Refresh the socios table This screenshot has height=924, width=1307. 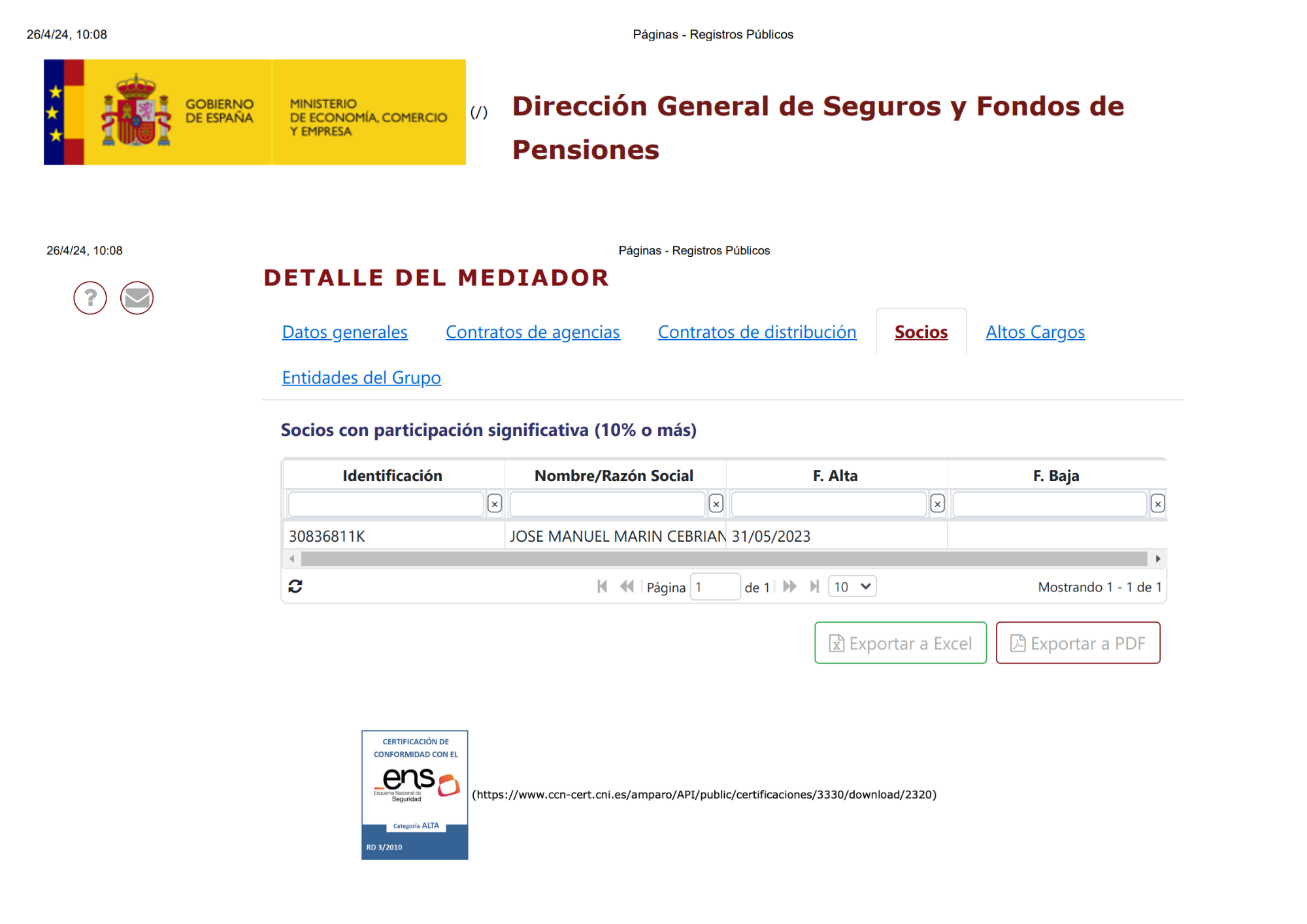(295, 586)
